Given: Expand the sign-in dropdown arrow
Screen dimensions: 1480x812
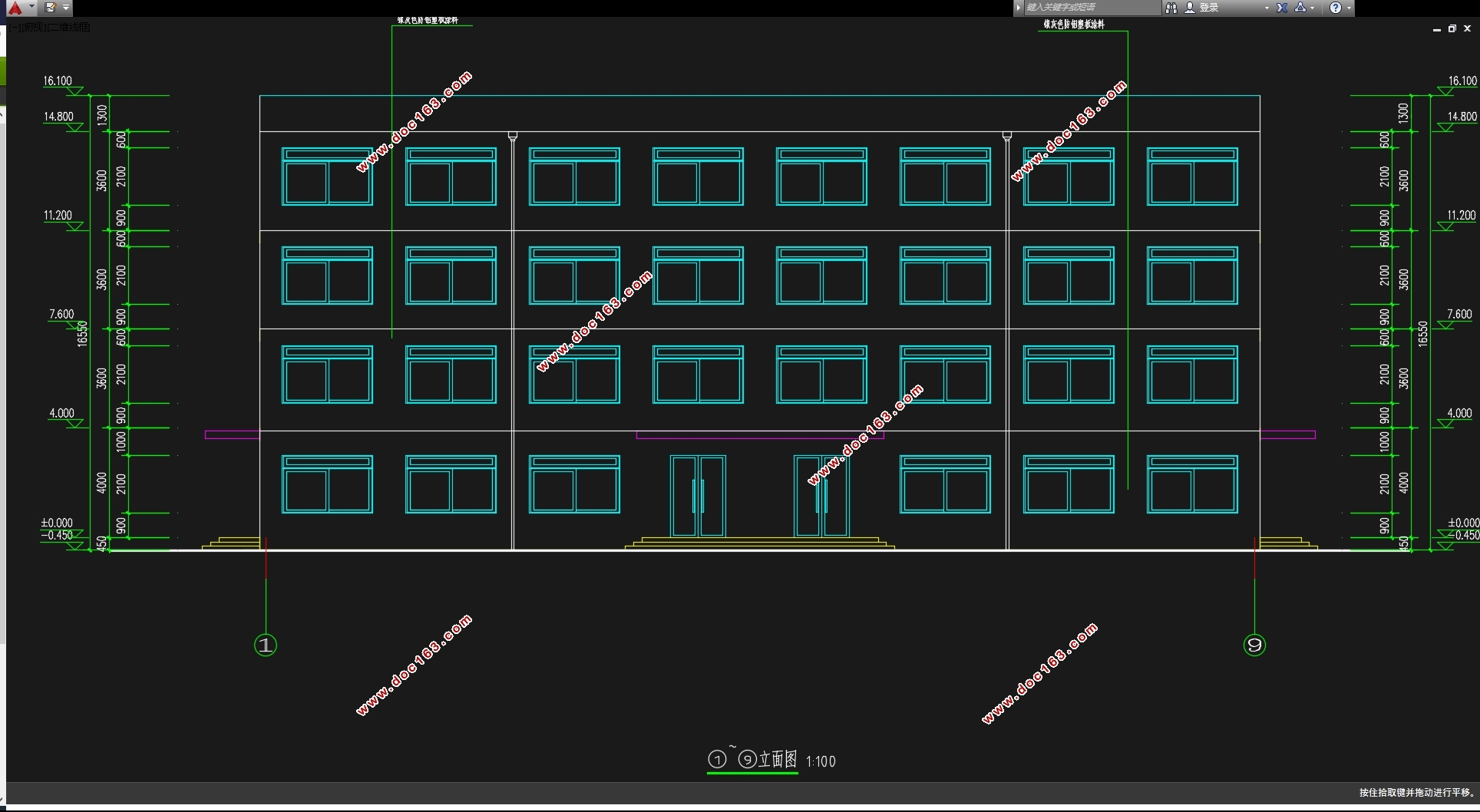Looking at the screenshot, I should (1267, 8).
